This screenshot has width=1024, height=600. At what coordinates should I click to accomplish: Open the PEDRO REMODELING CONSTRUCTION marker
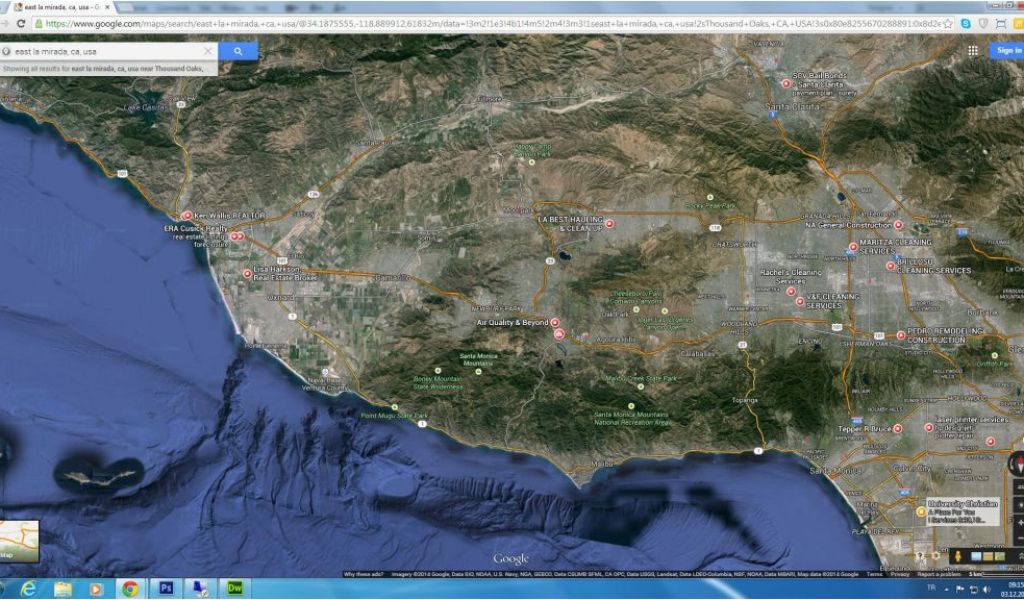901,335
